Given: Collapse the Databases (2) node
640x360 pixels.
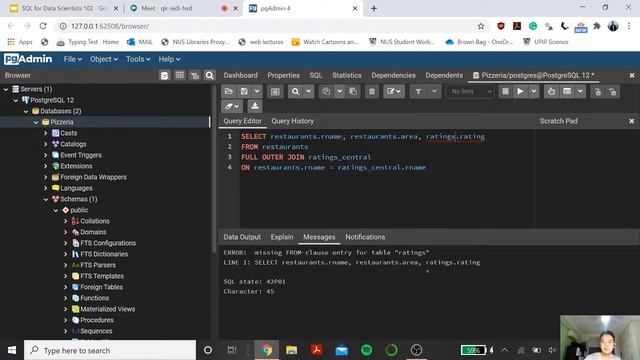Looking at the screenshot, I should click(26, 111).
